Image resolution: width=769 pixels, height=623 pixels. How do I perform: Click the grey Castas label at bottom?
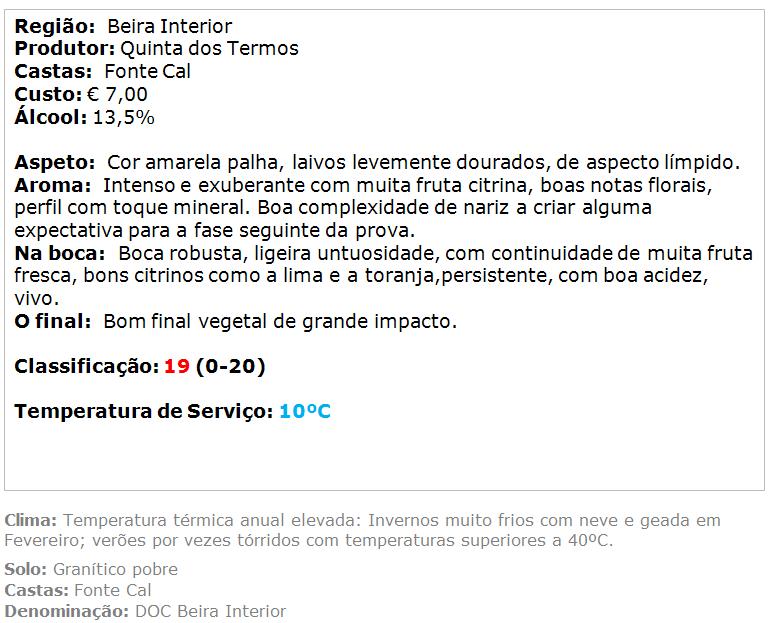(37, 590)
